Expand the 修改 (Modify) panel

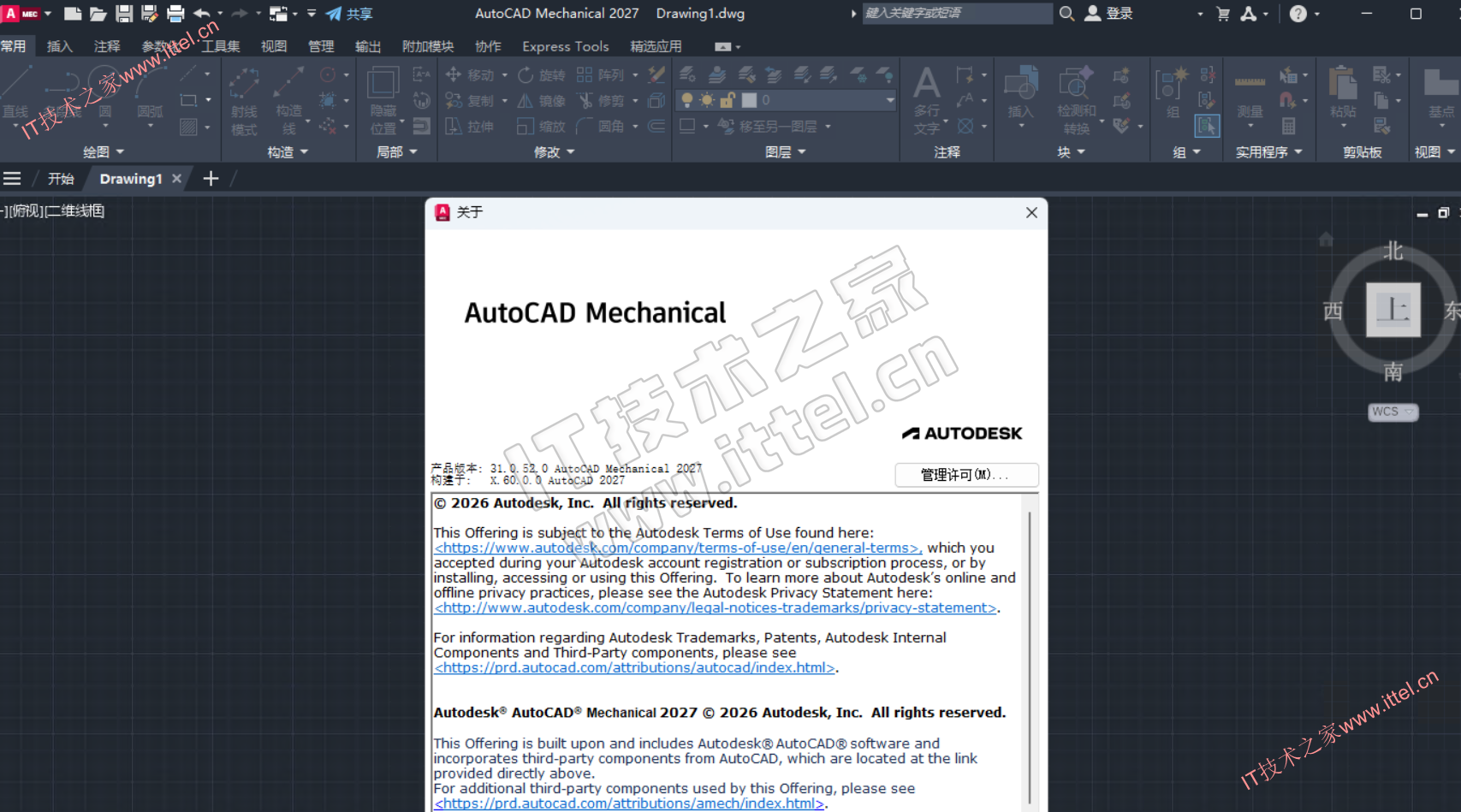tap(554, 152)
